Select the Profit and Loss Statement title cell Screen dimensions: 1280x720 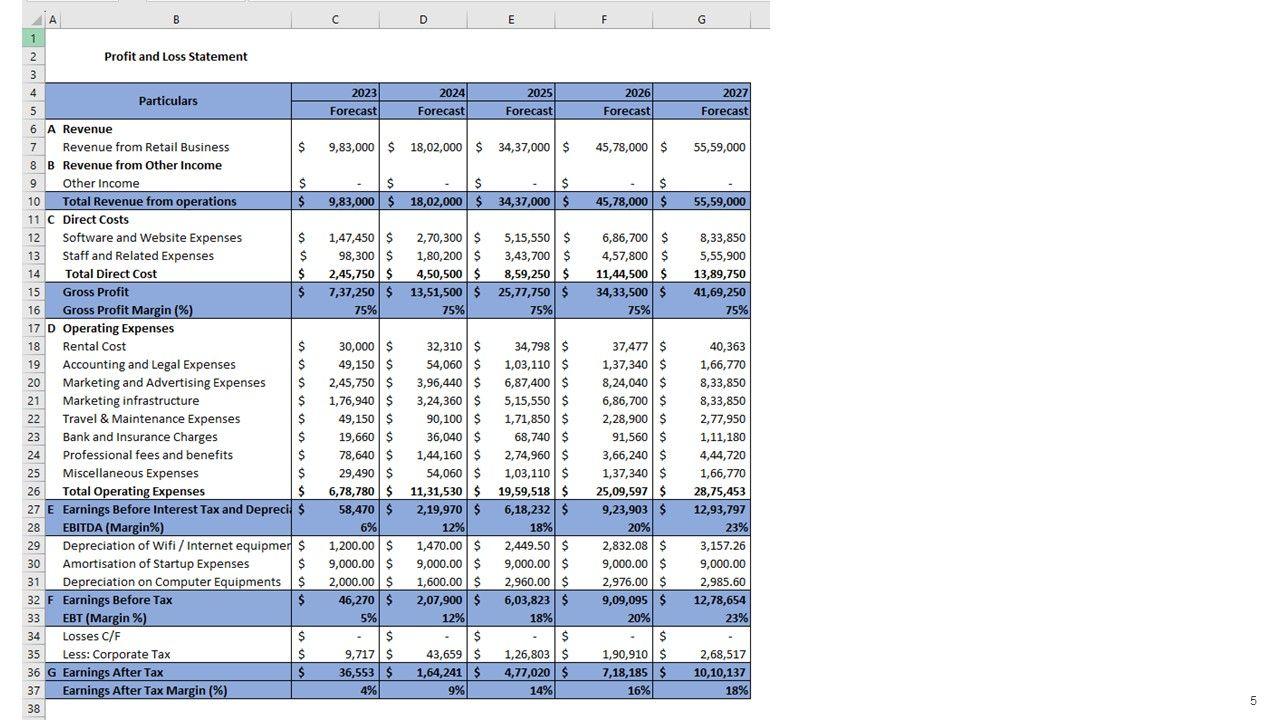point(175,57)
